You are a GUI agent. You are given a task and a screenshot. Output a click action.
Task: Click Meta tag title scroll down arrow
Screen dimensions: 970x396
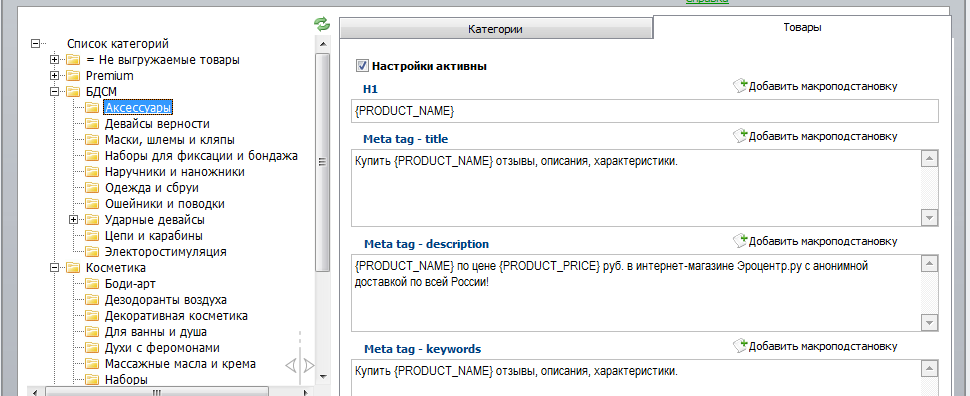click(930, 217)
